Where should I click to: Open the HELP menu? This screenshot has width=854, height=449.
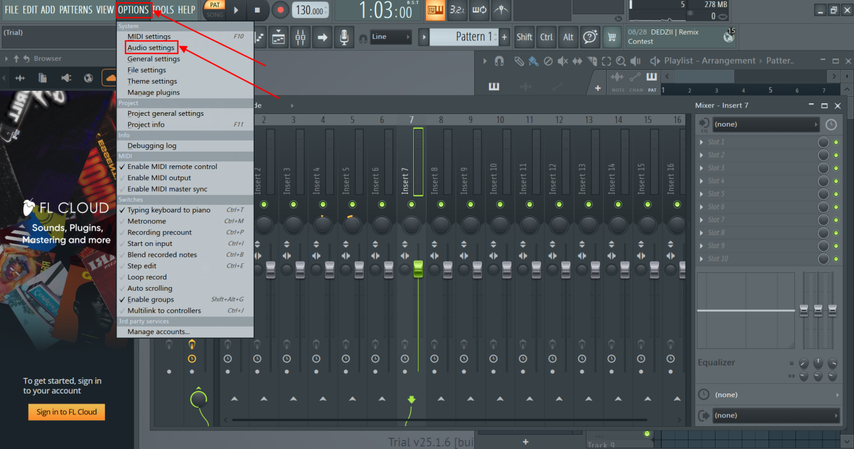coord(186,10)
